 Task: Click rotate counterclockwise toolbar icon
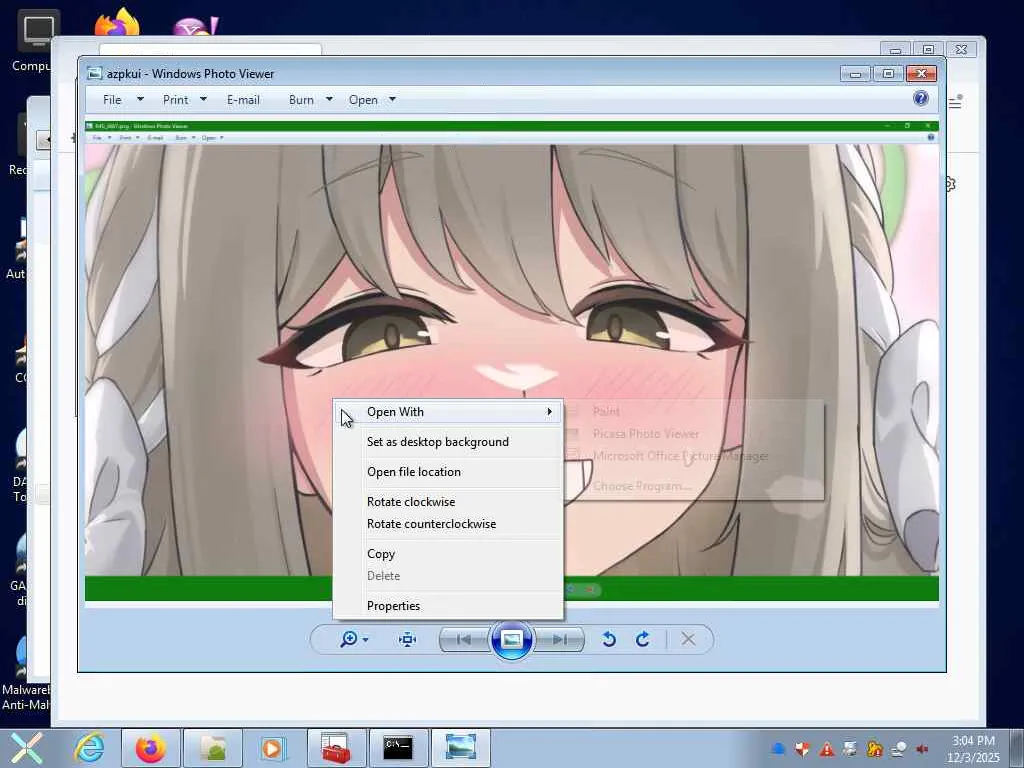(609, 639)
